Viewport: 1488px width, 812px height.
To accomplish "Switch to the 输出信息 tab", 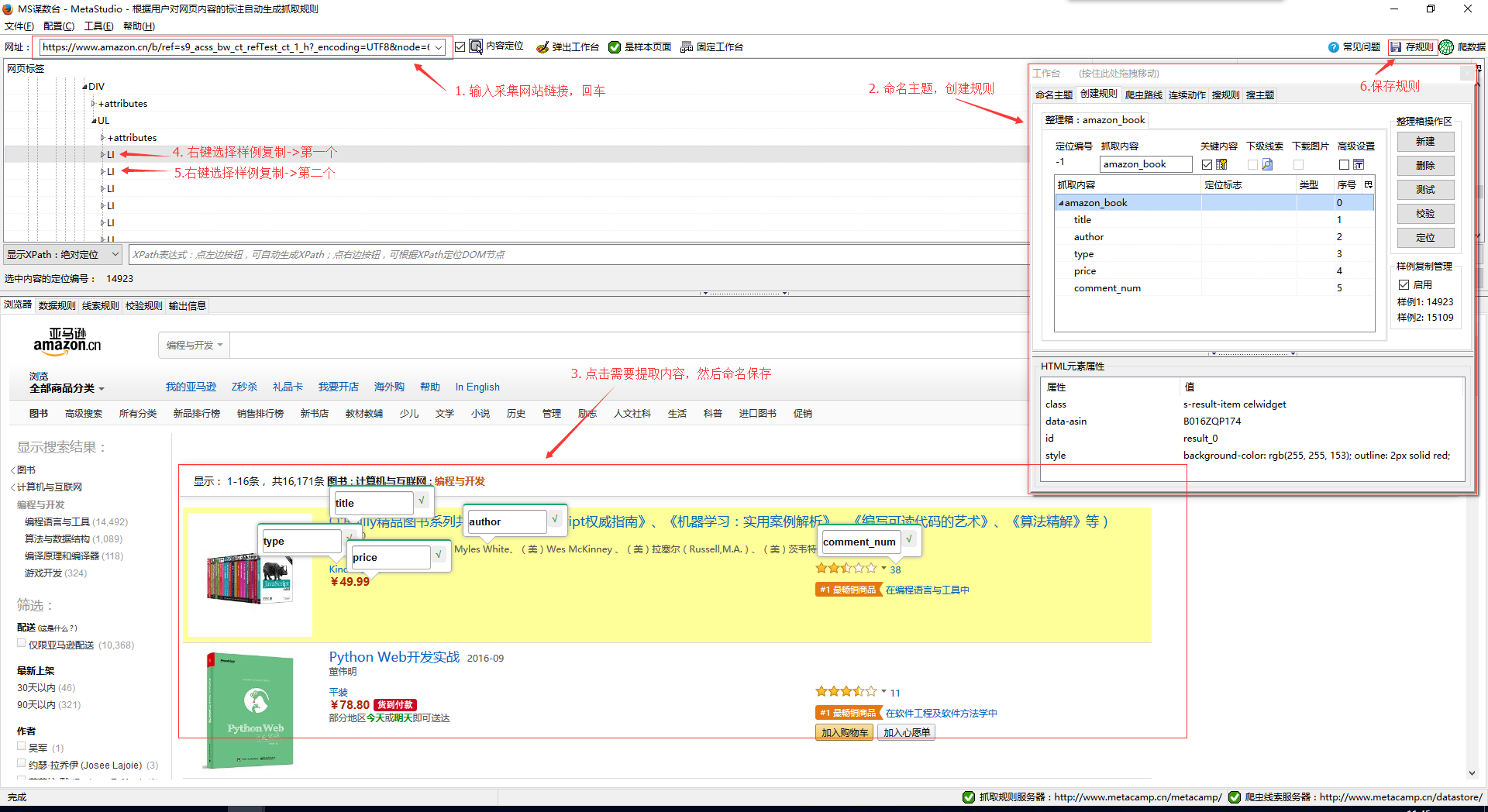I will [188, 306].
